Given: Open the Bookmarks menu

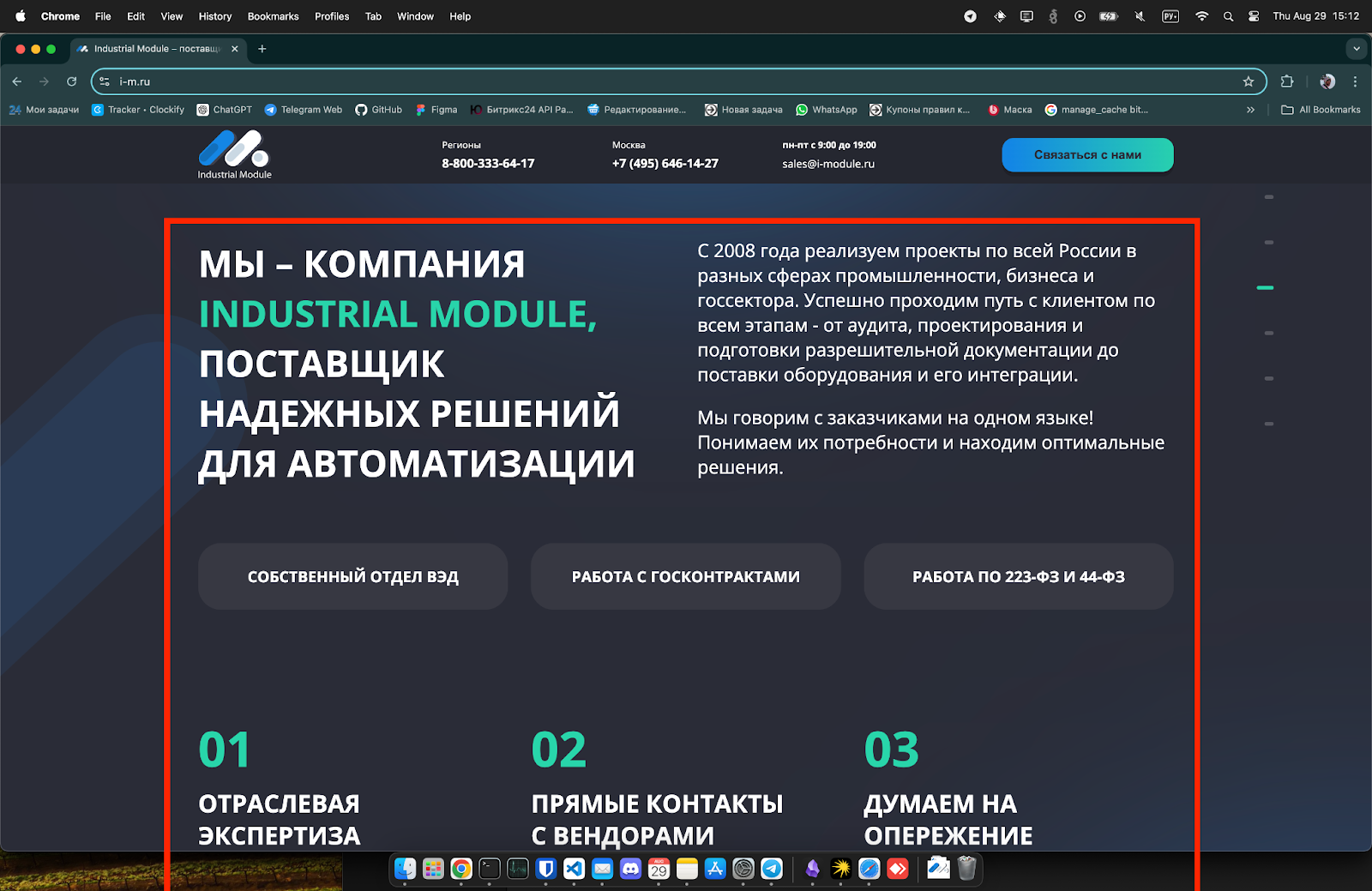Looking at the screenshot, I should pyautogui.click(x=274, y=16).
